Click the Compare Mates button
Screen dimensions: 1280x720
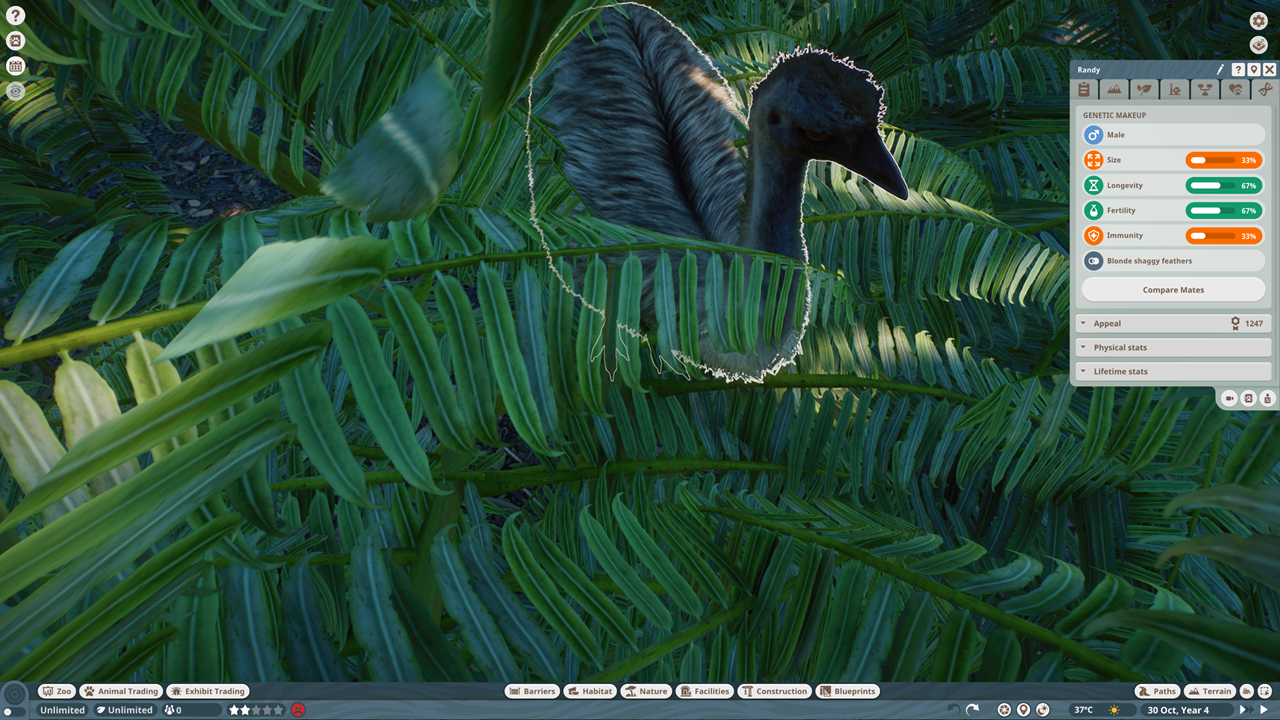pyautogui.click(x=1173, y=290)
